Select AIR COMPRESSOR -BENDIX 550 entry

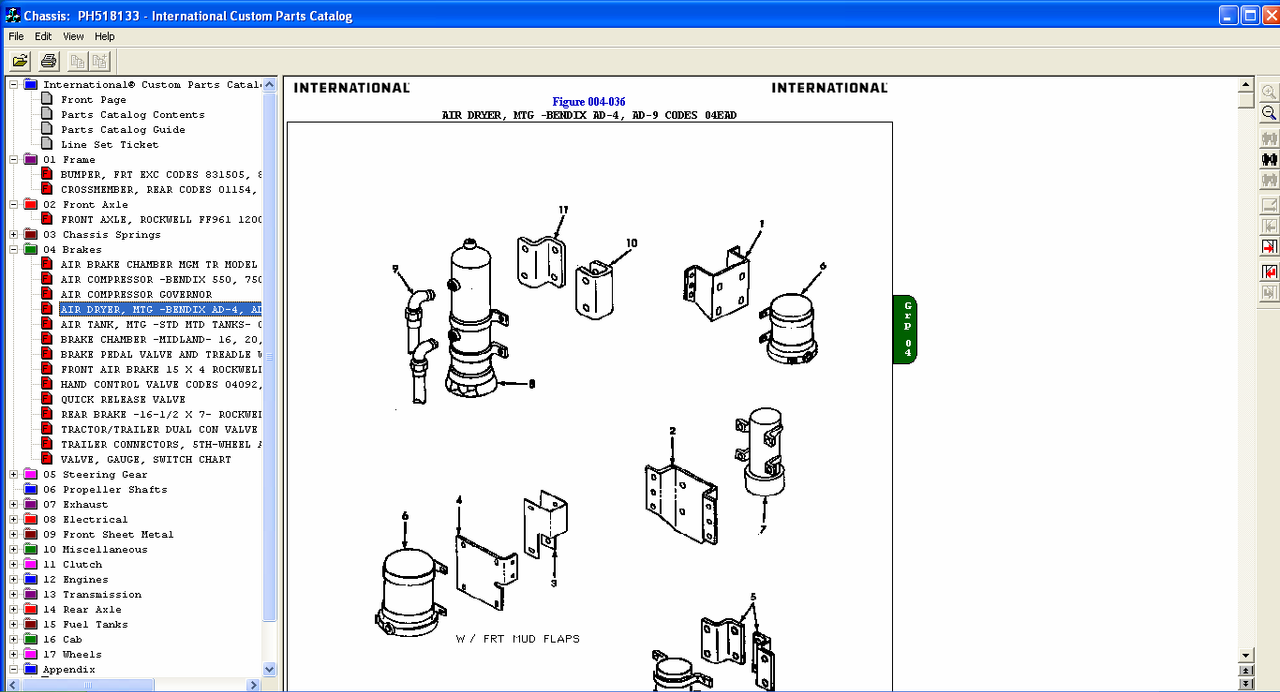coord(161,280)
